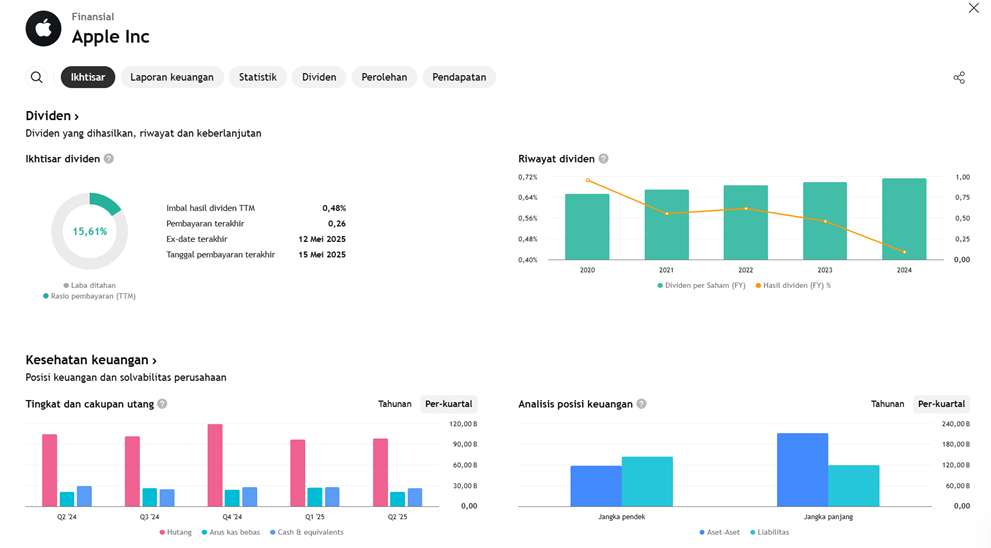Click the share icon
Screen dimensions: 991x548
tap(959, 77)
